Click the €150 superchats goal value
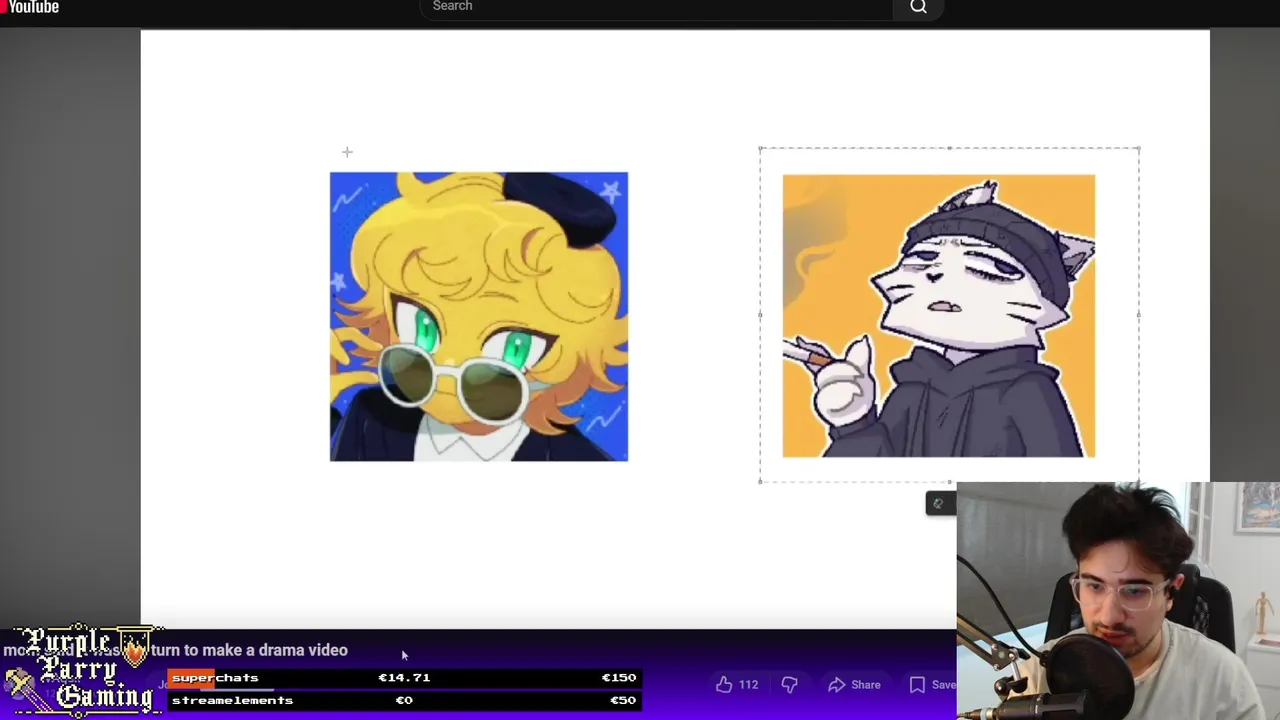The height and width of the screenshot is (720, 1280). (x=618, y=678)
